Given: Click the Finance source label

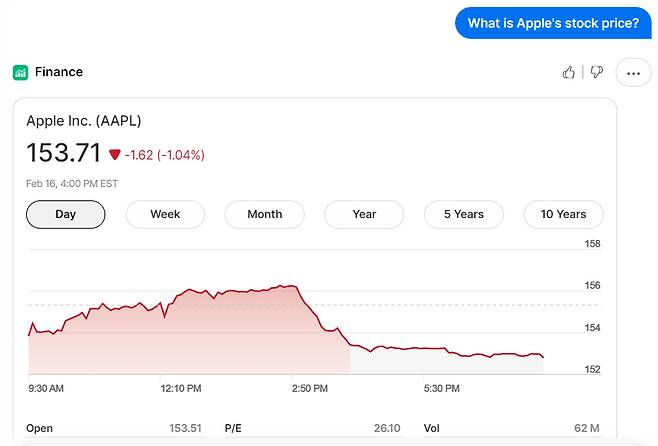Looking at the screenshot, I should tap(59, 72).
